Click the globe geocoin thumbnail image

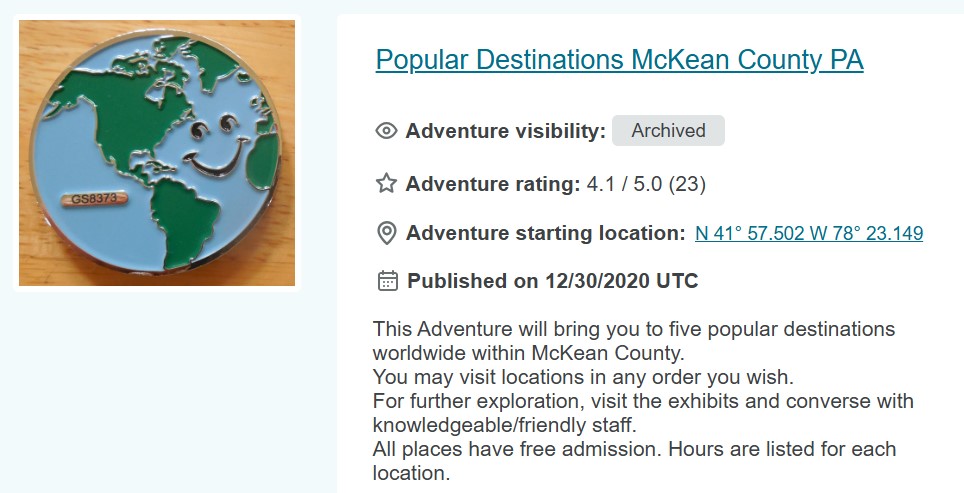(157, 152)
